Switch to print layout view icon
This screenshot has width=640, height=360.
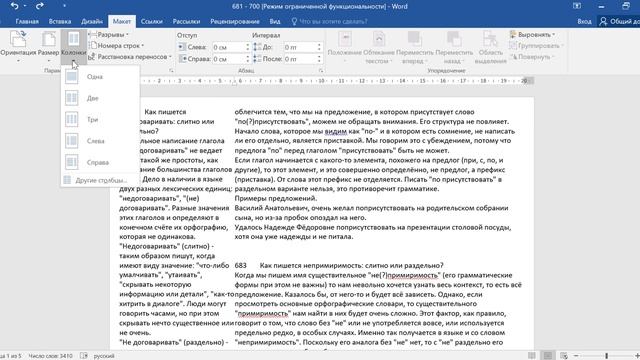click(x=548, y=356)
